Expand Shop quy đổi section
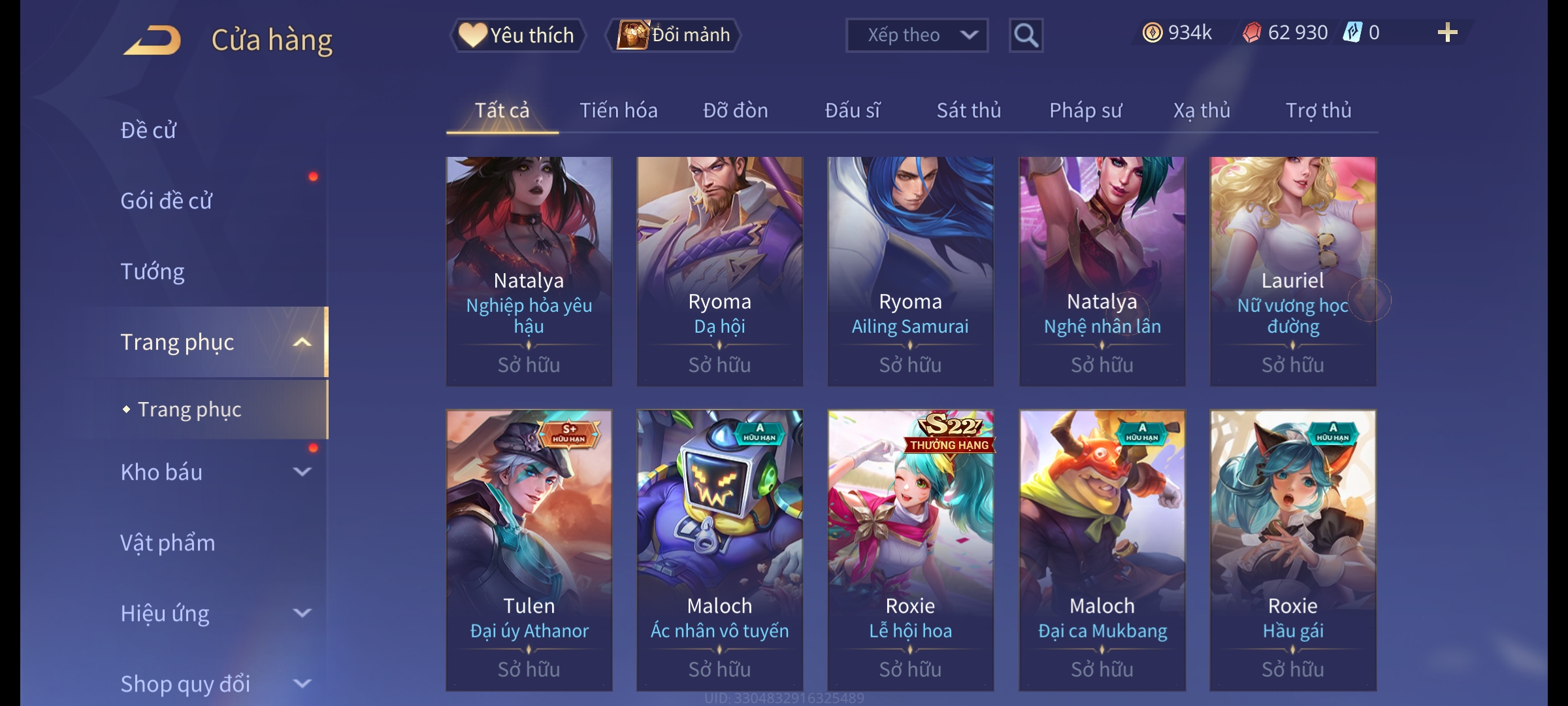The image size is (1568, 706). pyautogui.click(x=302, y=684)
